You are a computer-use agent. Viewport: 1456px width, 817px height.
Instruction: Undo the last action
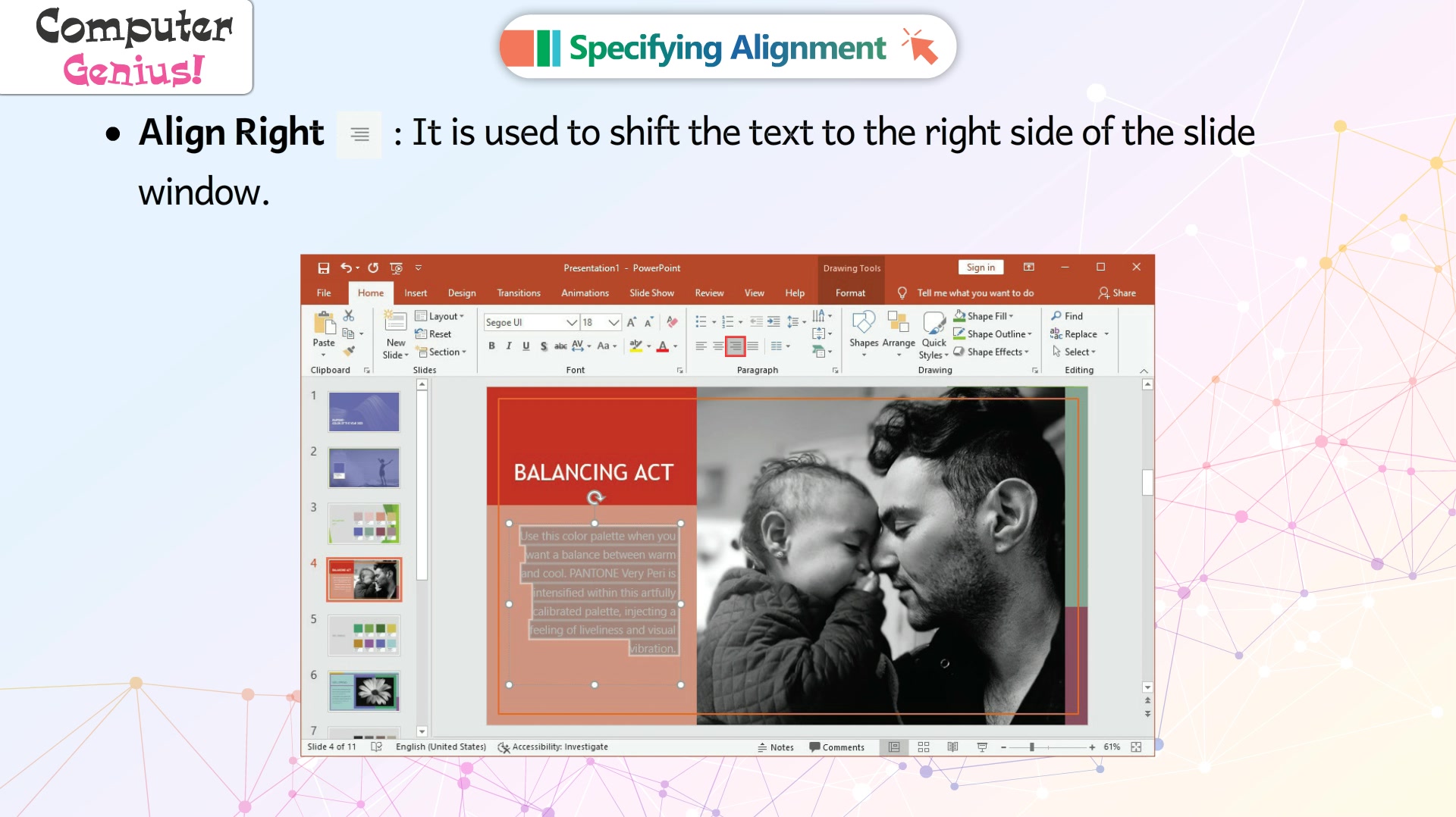coord(346,268)
